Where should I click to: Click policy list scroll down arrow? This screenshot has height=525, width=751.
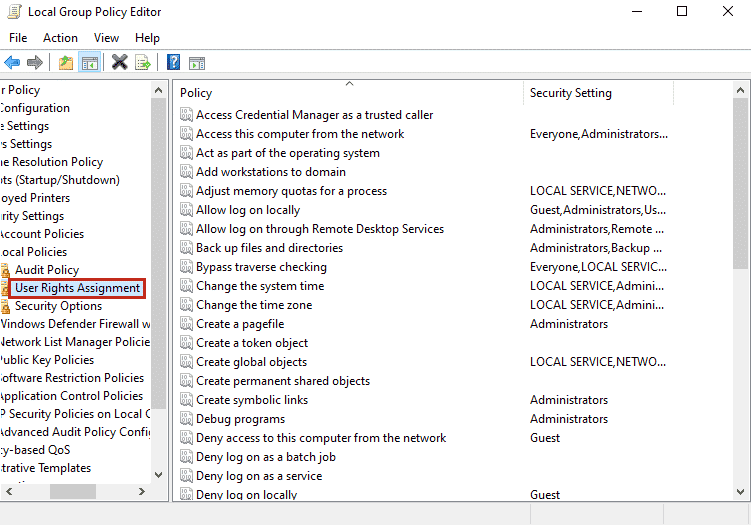coord(740,491)
